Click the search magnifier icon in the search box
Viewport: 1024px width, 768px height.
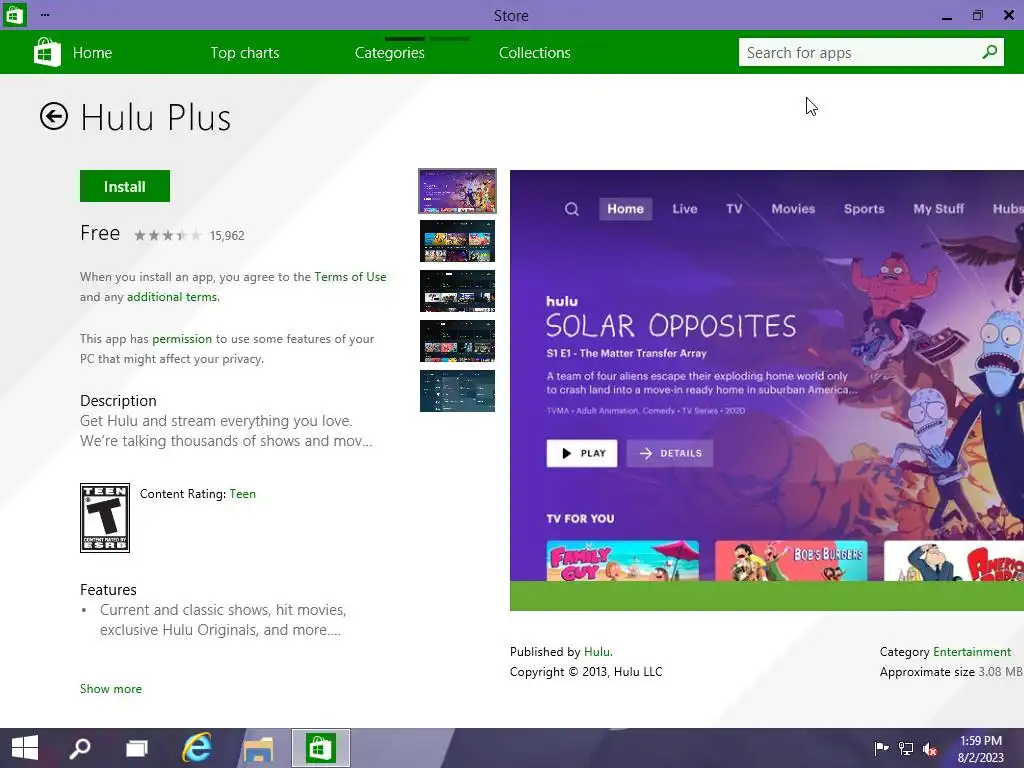989,52
